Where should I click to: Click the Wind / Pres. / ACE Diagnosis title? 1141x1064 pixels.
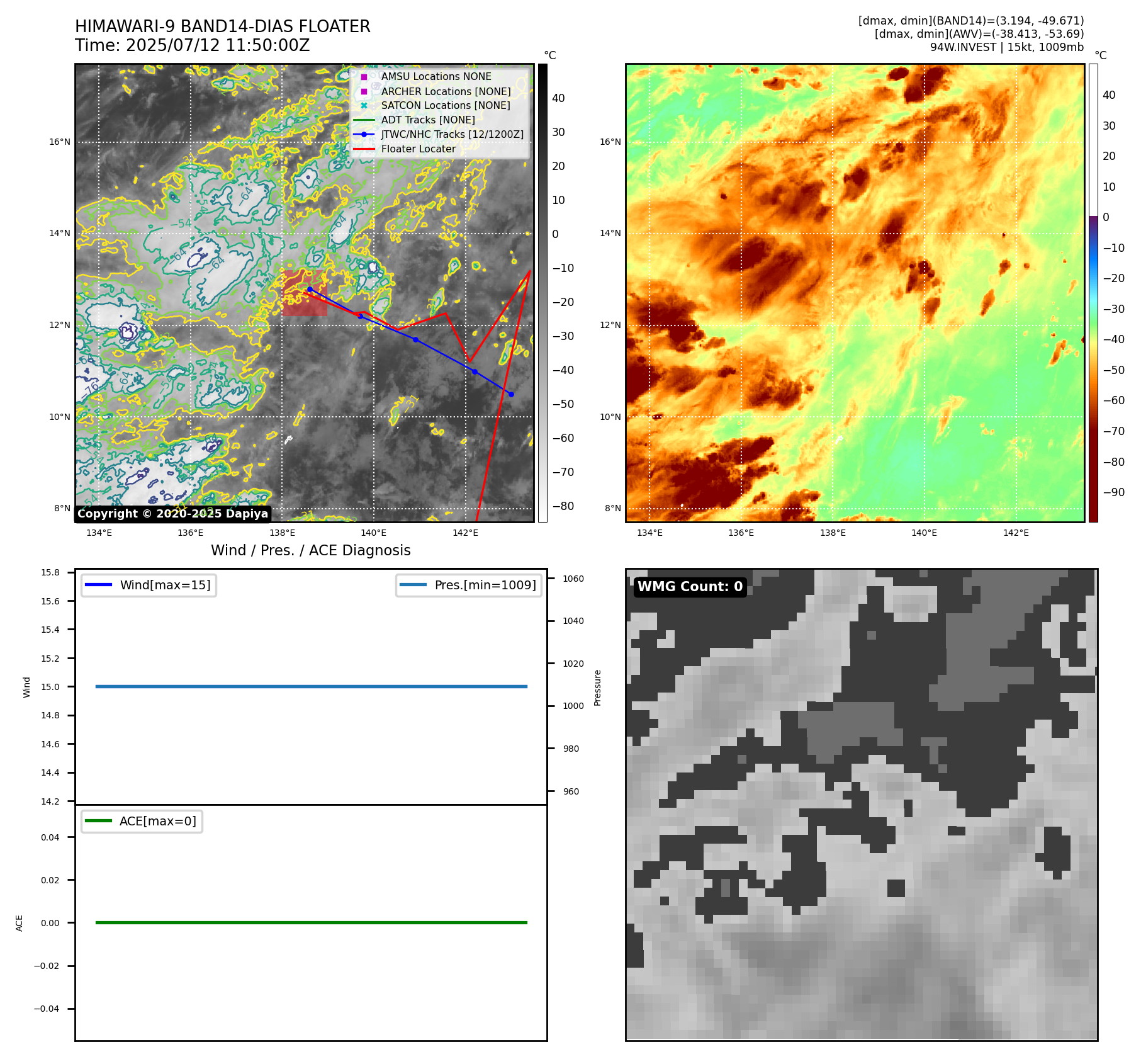tap(311, 551)
